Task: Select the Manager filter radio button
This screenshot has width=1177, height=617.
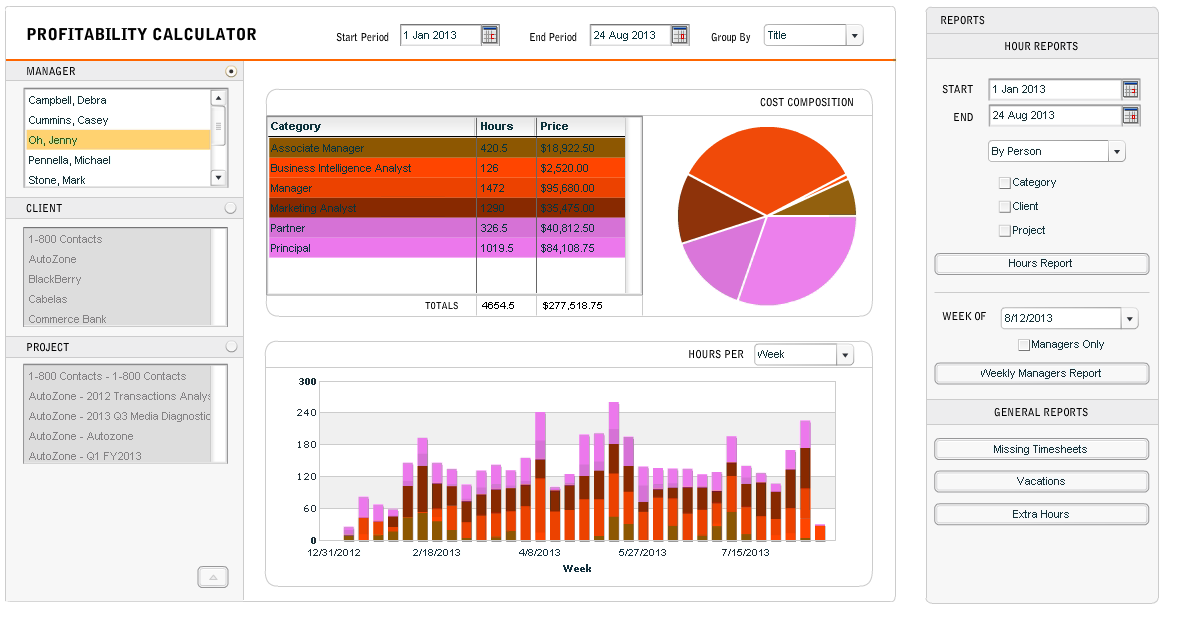Action: click(231, 71)
